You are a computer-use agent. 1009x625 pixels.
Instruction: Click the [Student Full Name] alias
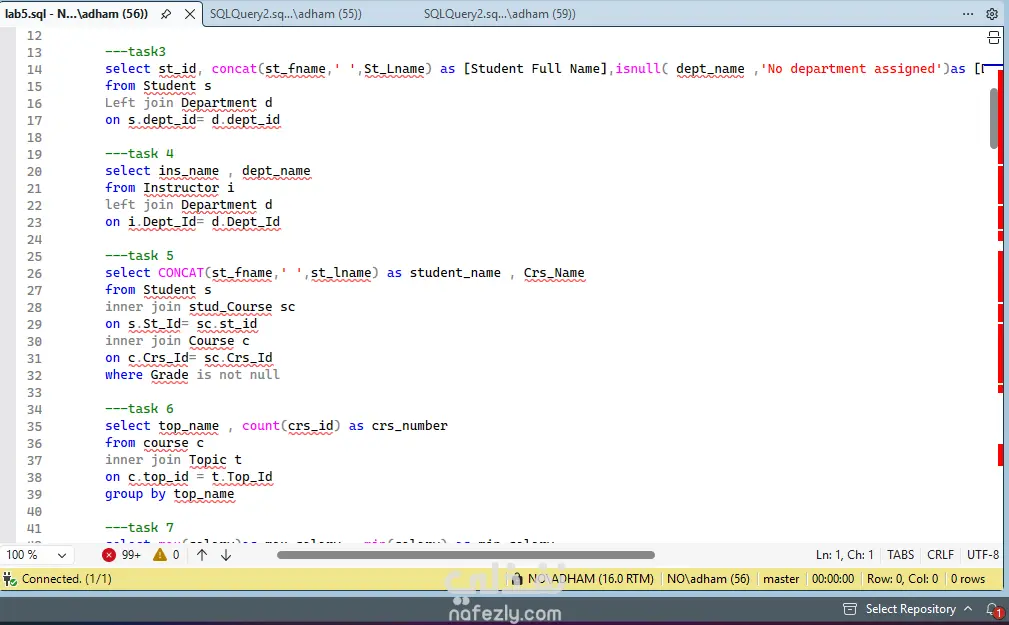(x=535, y=69)
